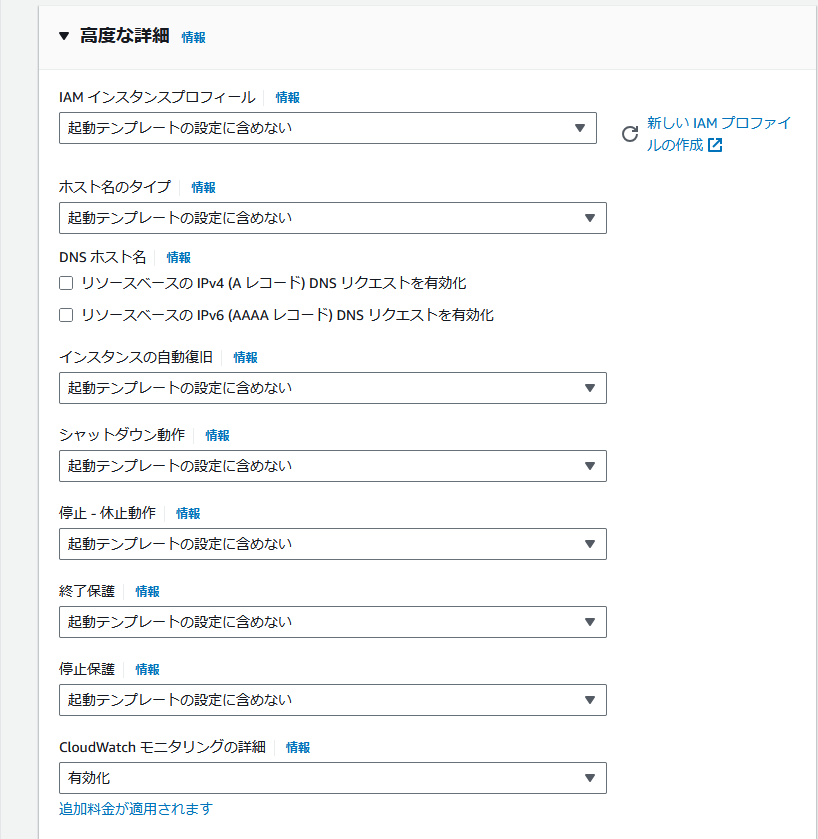
Task: Open ホスト名のタイプ dropdown
Action: tap(333, 218)
